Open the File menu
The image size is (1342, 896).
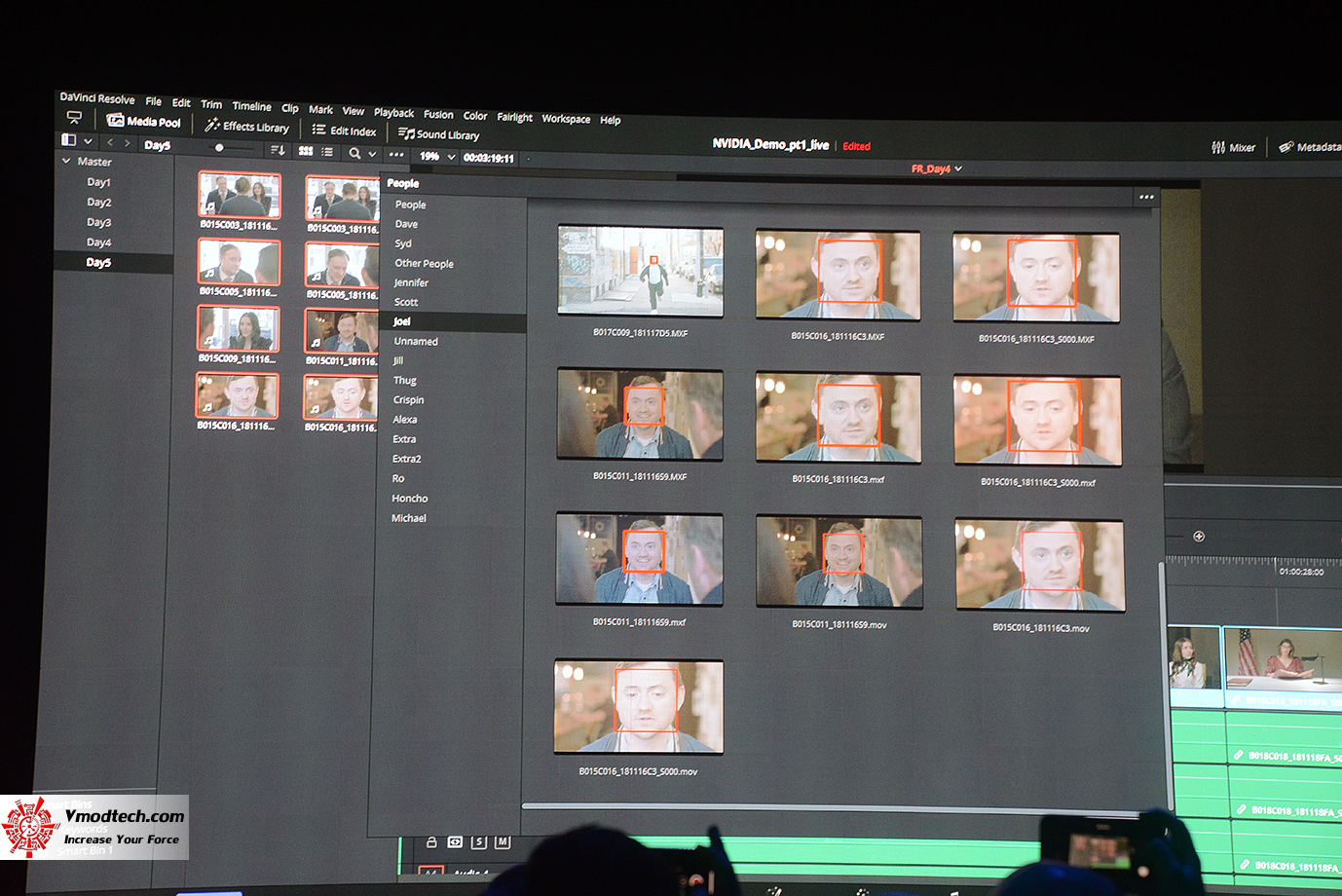pyautogui.click(x=154, y=101)
